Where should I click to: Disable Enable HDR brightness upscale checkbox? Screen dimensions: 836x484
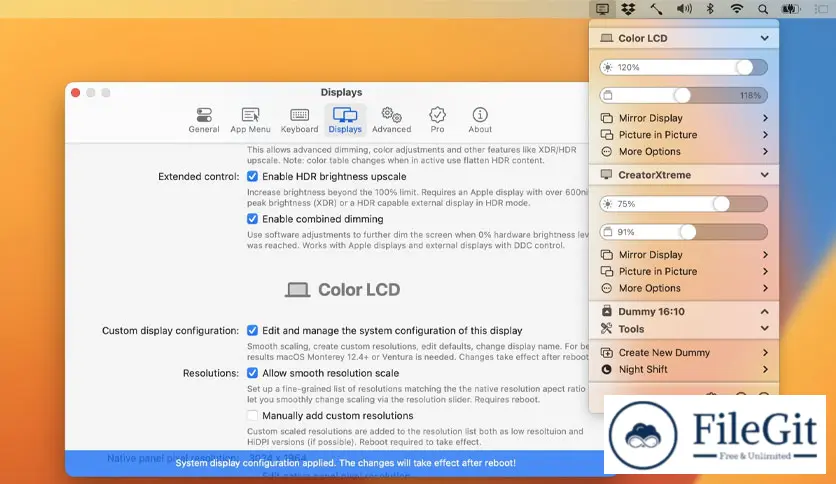pyautogui.click(x=252, y=176)
